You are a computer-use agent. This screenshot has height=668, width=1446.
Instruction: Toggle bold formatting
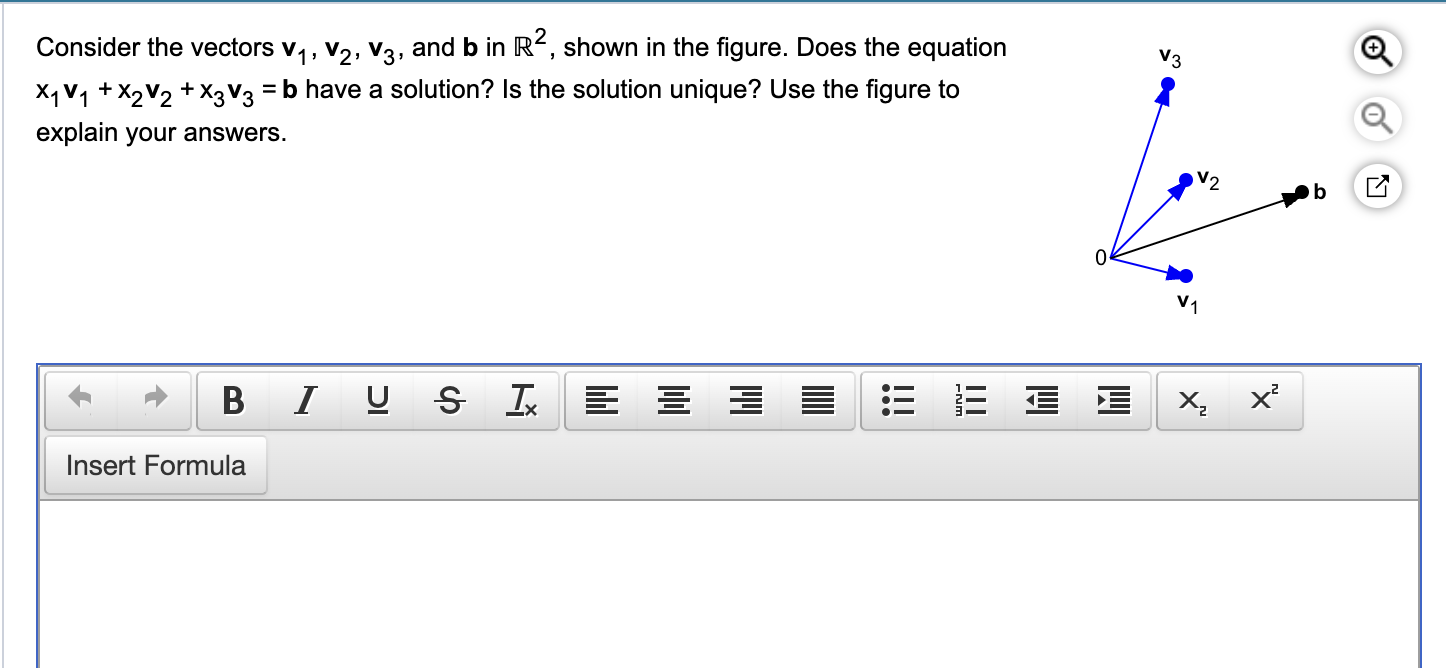tap(233, 400)
